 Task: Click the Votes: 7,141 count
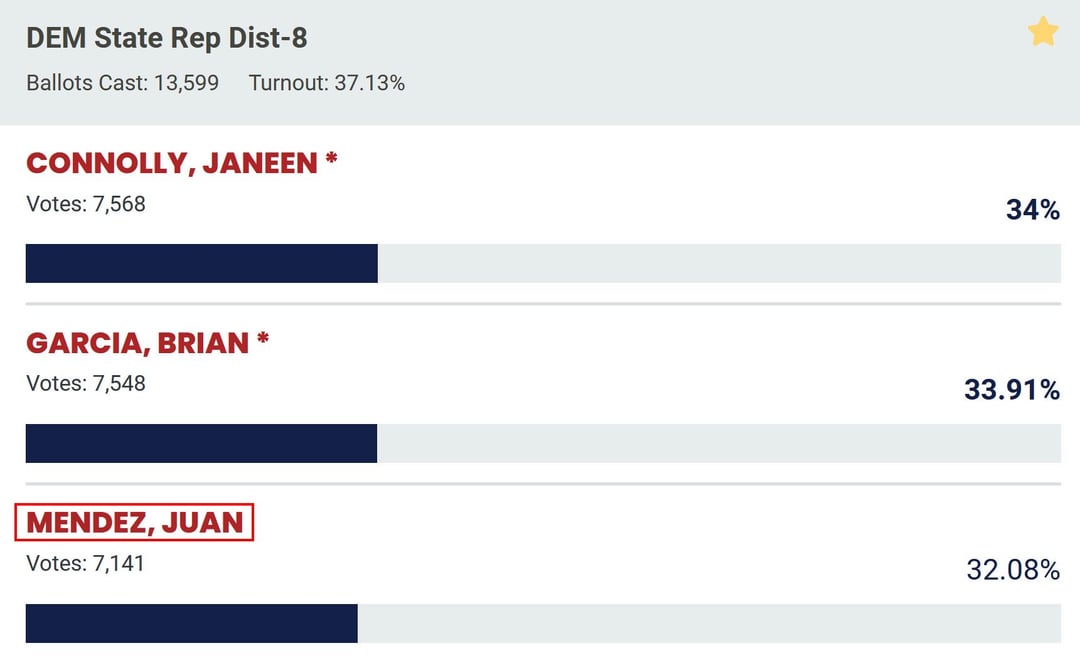point(86,563)
